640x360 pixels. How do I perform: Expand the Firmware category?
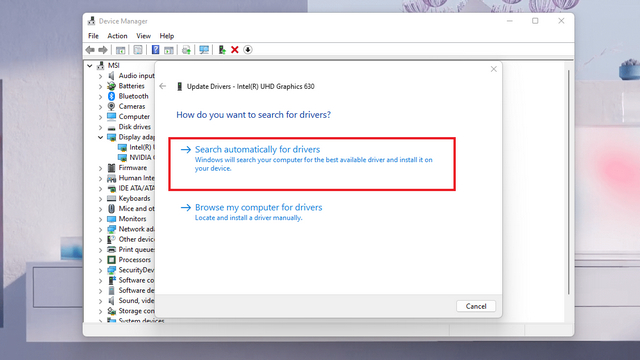pos(100,168)
